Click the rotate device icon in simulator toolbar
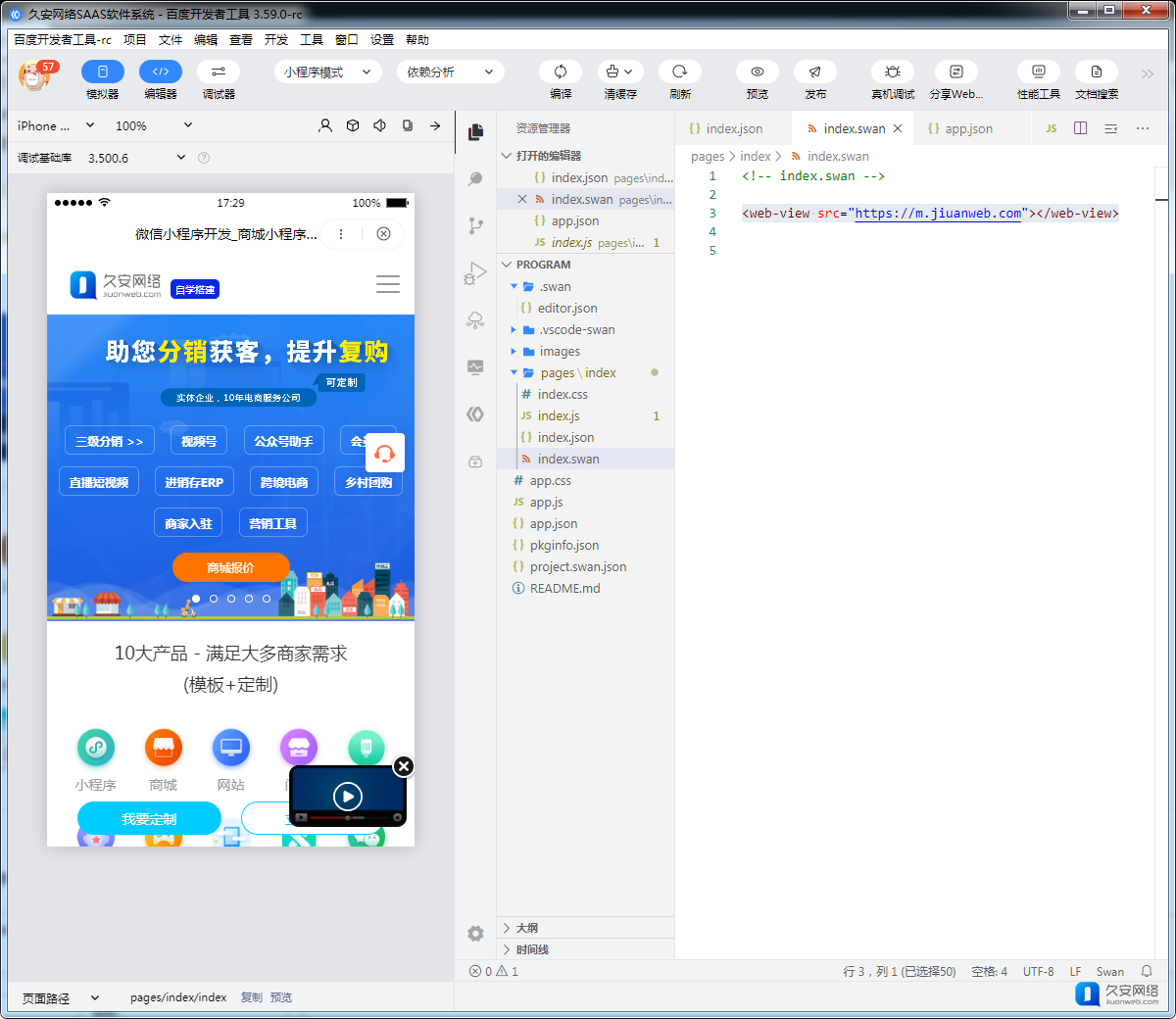1176x1019 pixels. point(408,125)
